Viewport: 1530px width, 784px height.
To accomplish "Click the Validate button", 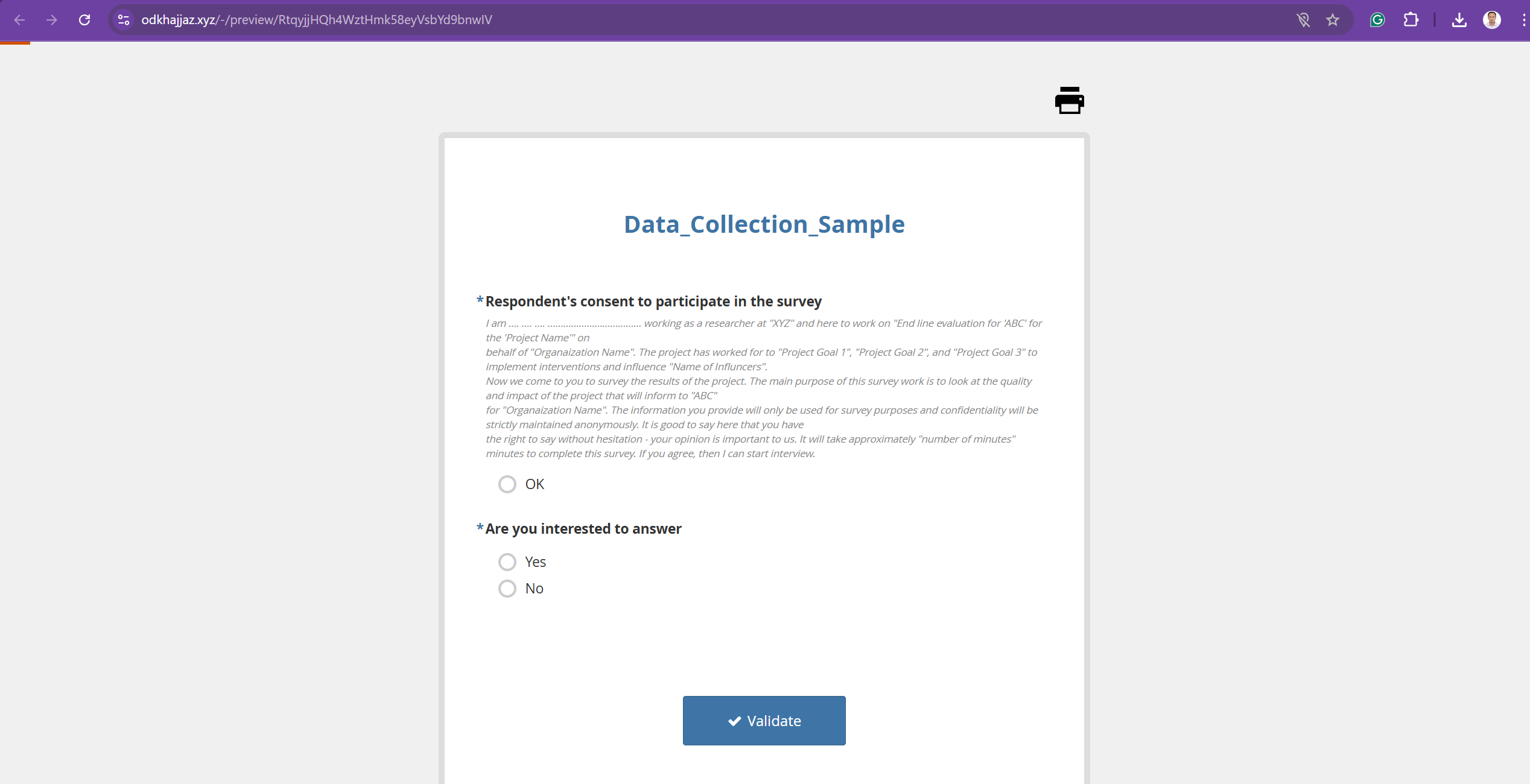I will click(764, 720).
